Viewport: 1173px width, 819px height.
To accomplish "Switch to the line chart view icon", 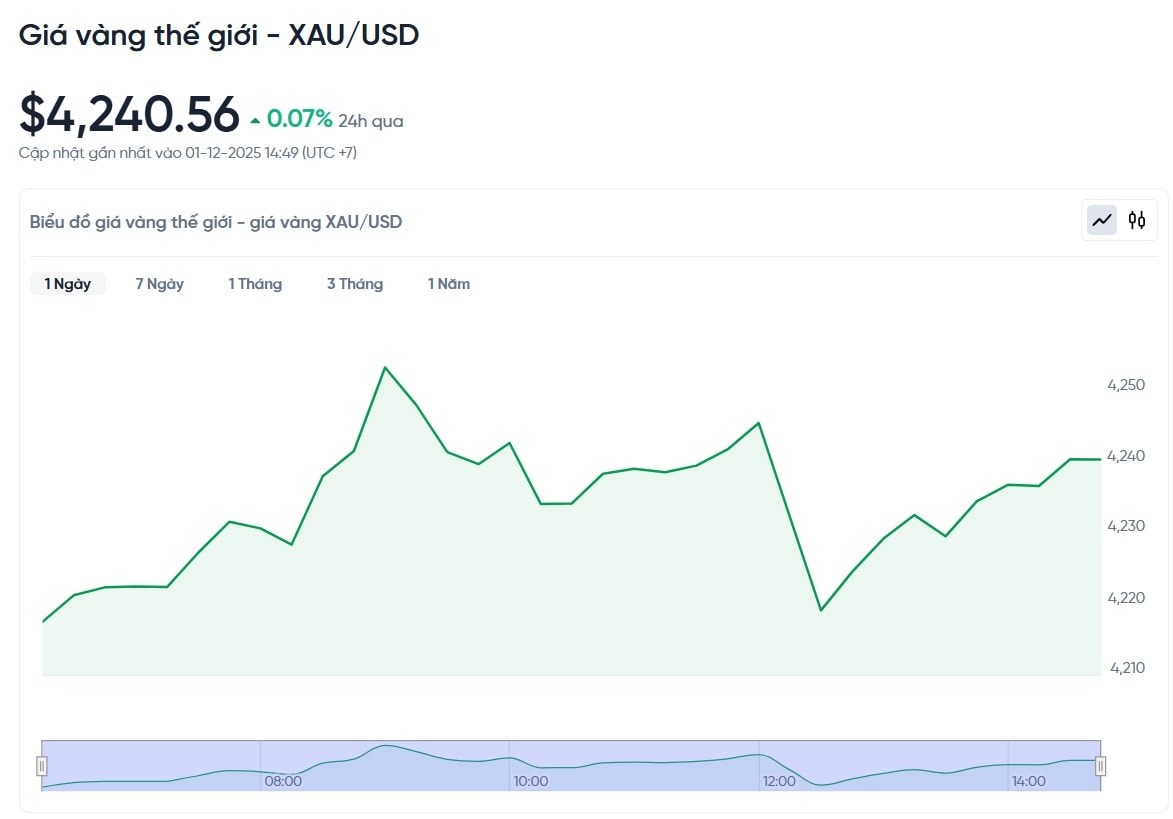I will [1102, 220].
